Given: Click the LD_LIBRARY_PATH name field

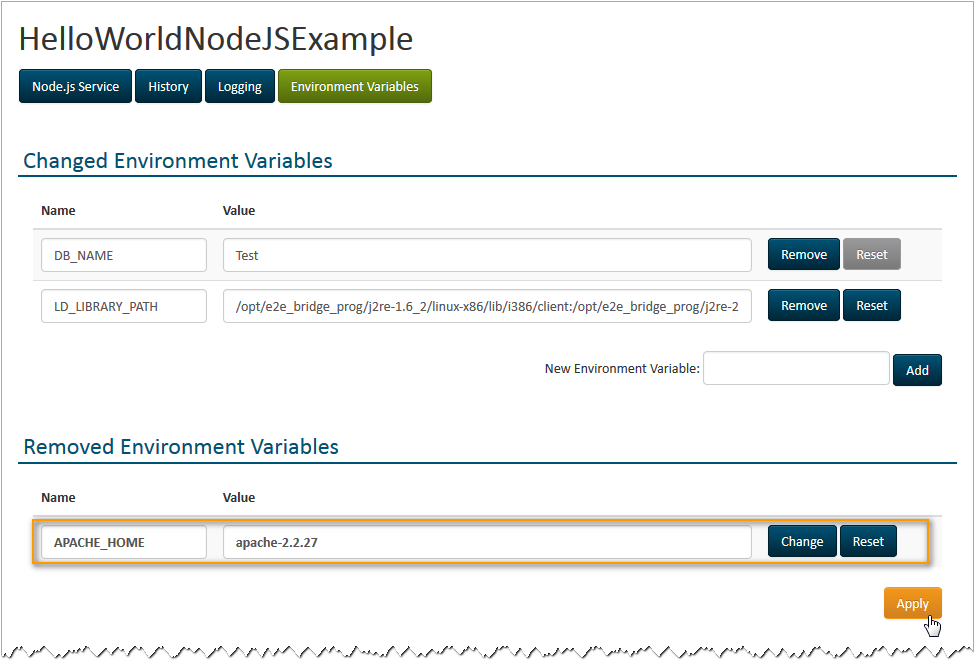Looking at the screenshot, I should [x=124, y=306].
